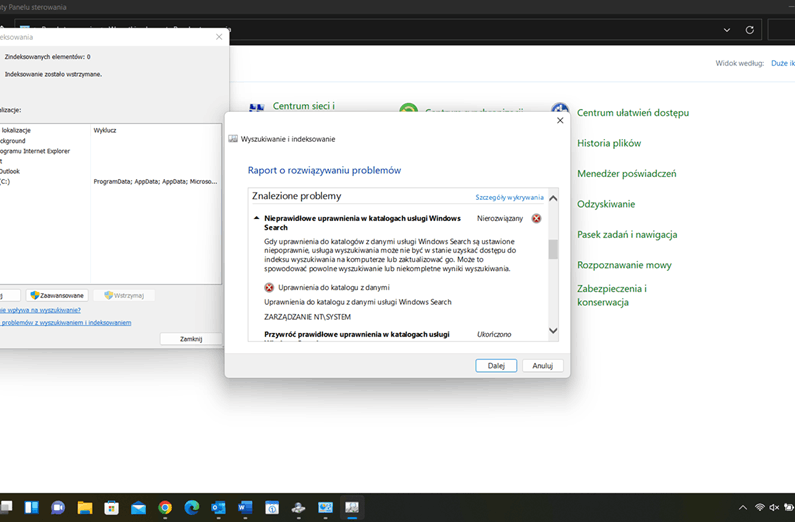Click red error icon next to Nierozwiązany
The width and height of the screenshot is (795, 523).
click(536, 218)
